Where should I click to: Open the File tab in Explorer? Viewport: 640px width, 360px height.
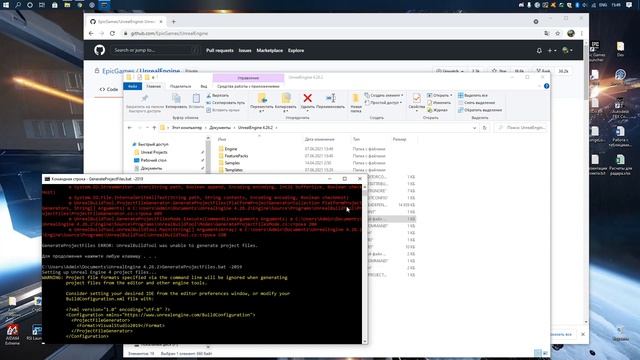tap(133, 86)
